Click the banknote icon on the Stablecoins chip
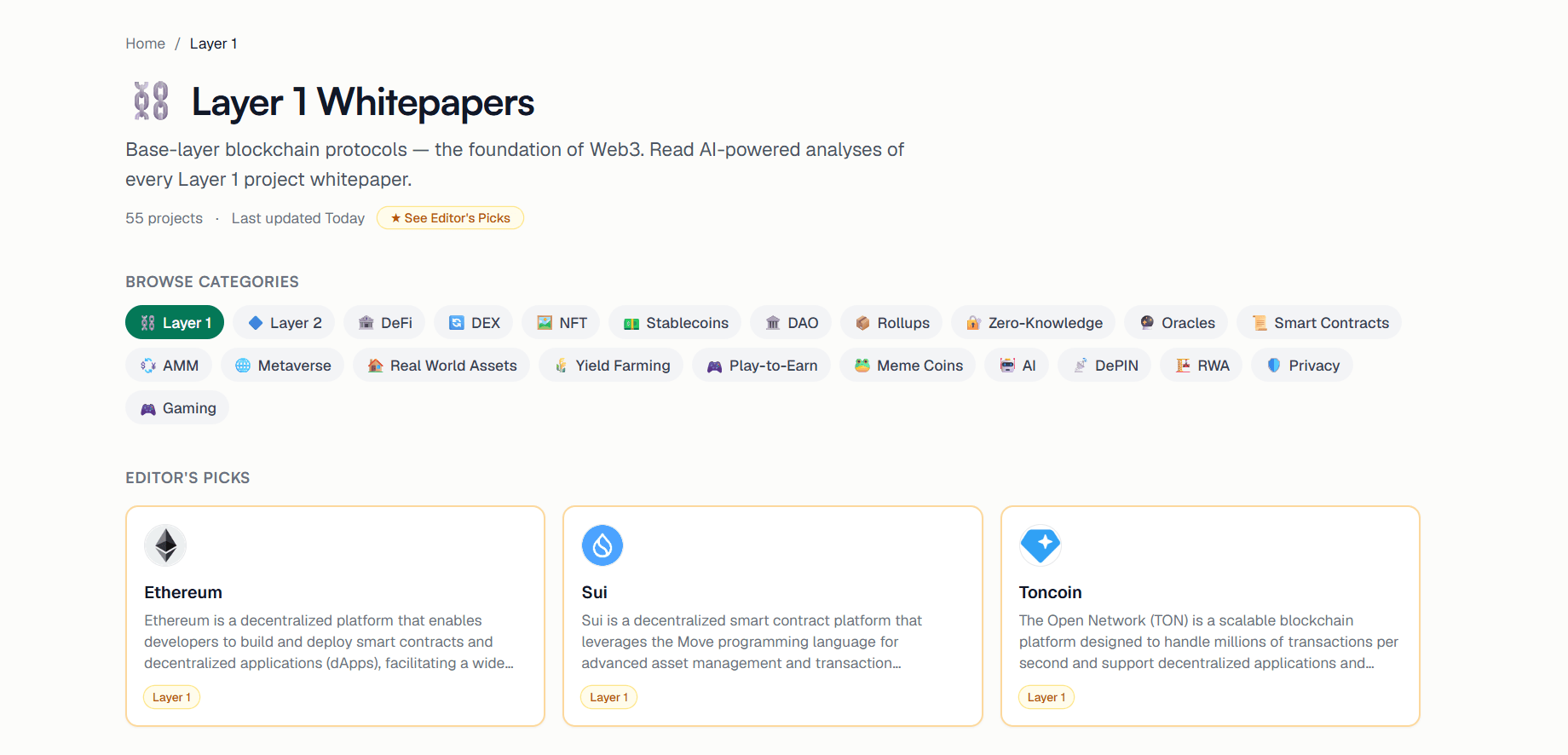Screen dimensions: 1568x755 tap(631, 323)
